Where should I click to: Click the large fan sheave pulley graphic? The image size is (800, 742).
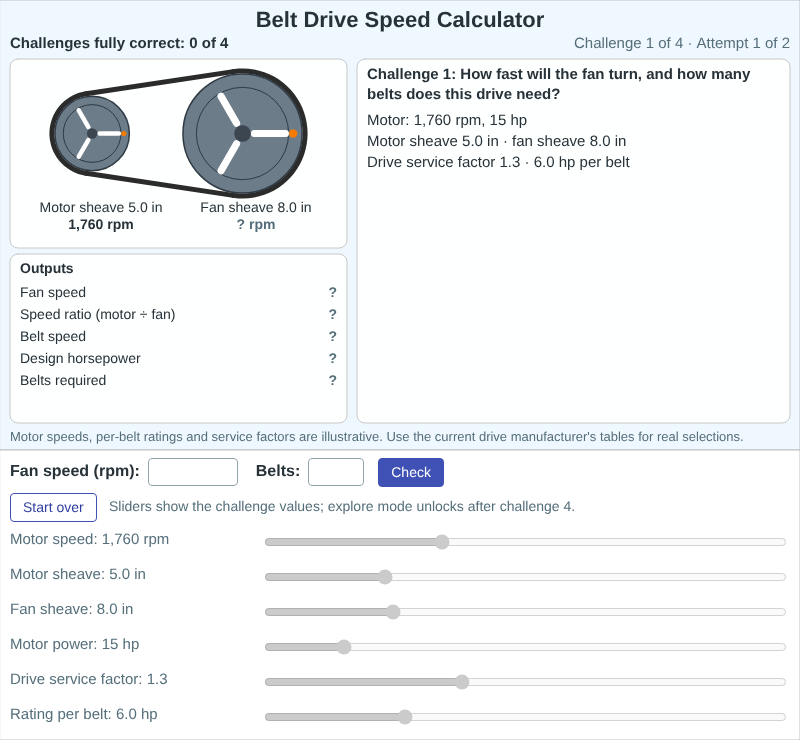tap(242, 134)
